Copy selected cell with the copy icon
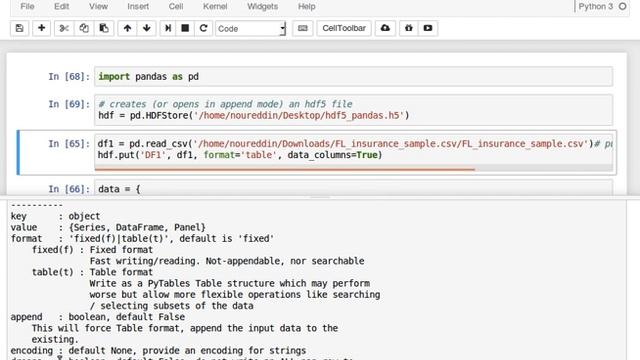This screenshot has width=640, height=360. (84, 28)
